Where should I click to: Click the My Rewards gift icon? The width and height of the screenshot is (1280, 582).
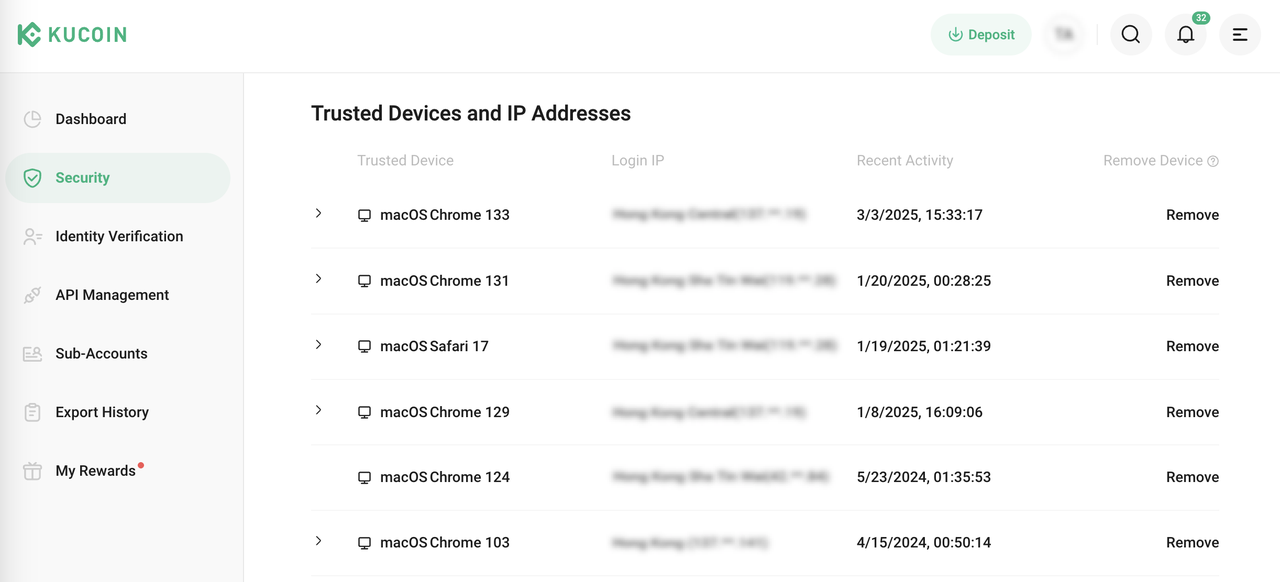[33, 471]
